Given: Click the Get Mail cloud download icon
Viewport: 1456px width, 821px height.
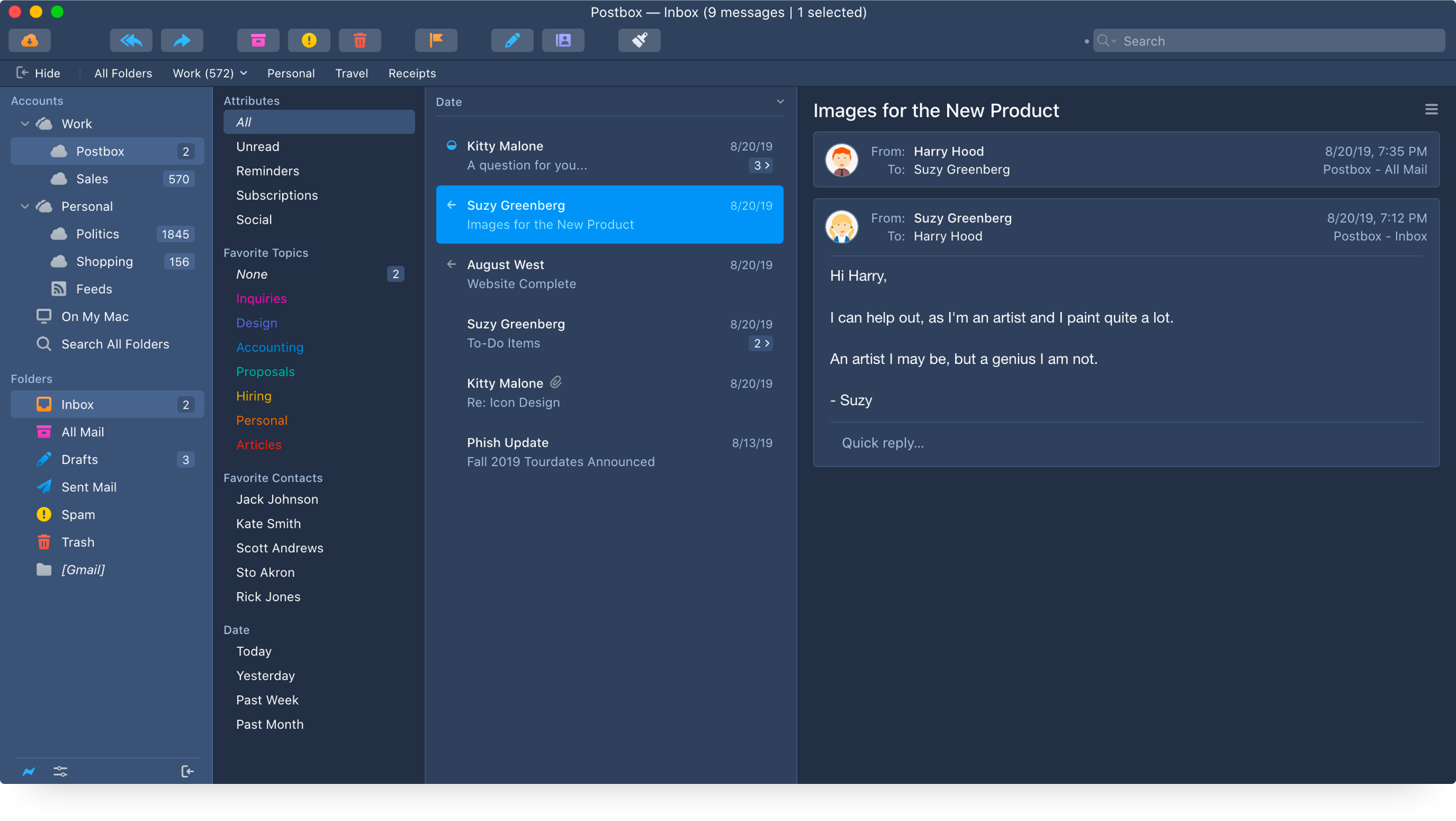Looking at the screenshot, I should [x=30, y=40].
